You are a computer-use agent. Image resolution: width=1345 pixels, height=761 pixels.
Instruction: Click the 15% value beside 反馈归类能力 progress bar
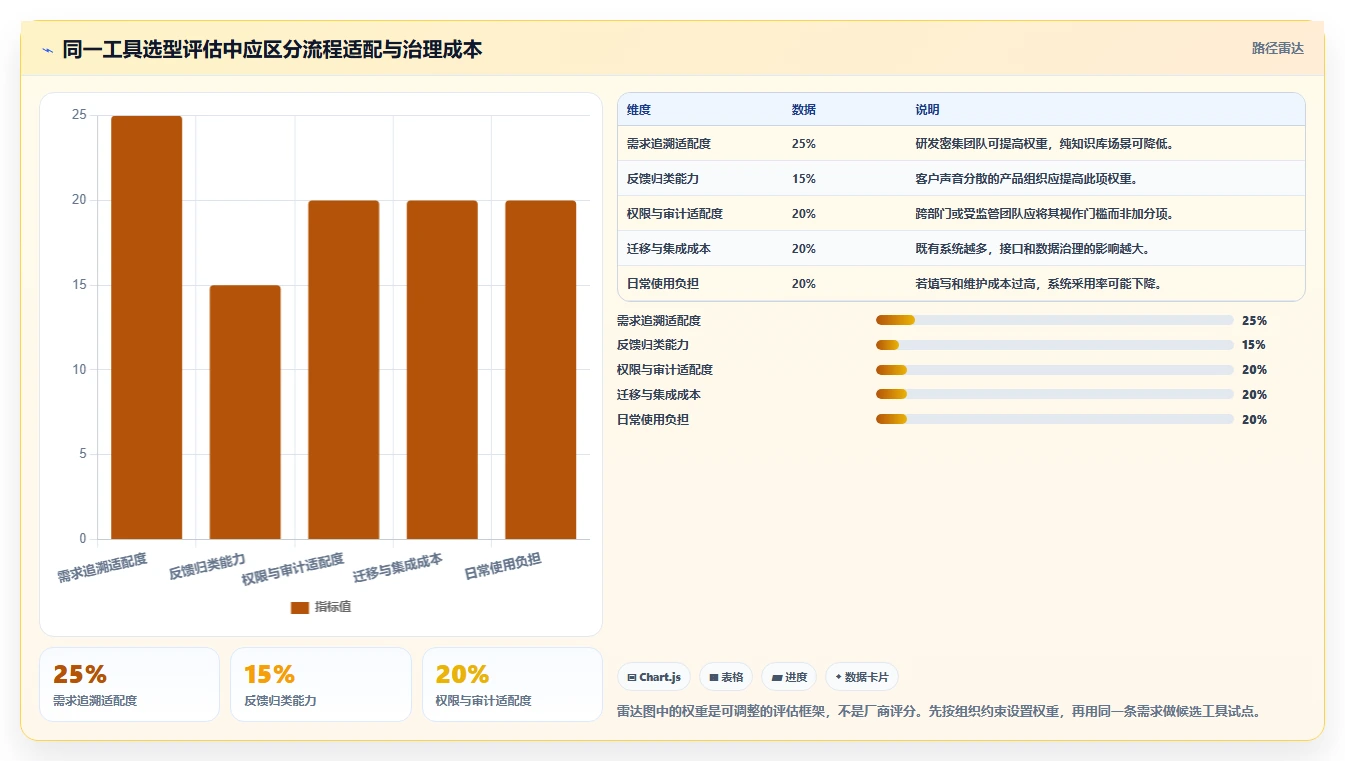1254,345
